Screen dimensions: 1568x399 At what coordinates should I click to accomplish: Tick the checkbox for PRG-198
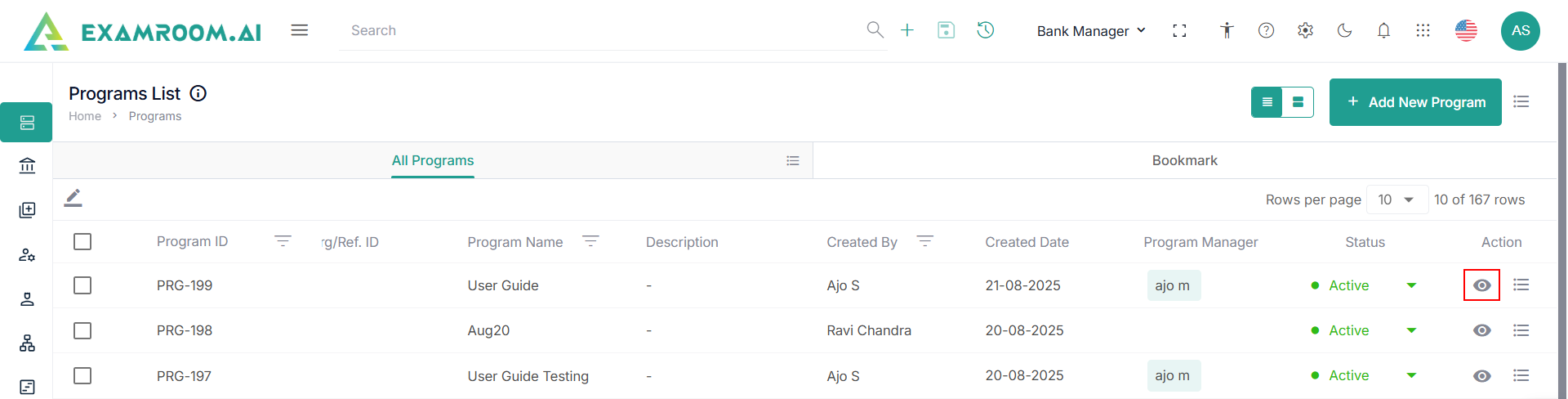pos(82,330)
